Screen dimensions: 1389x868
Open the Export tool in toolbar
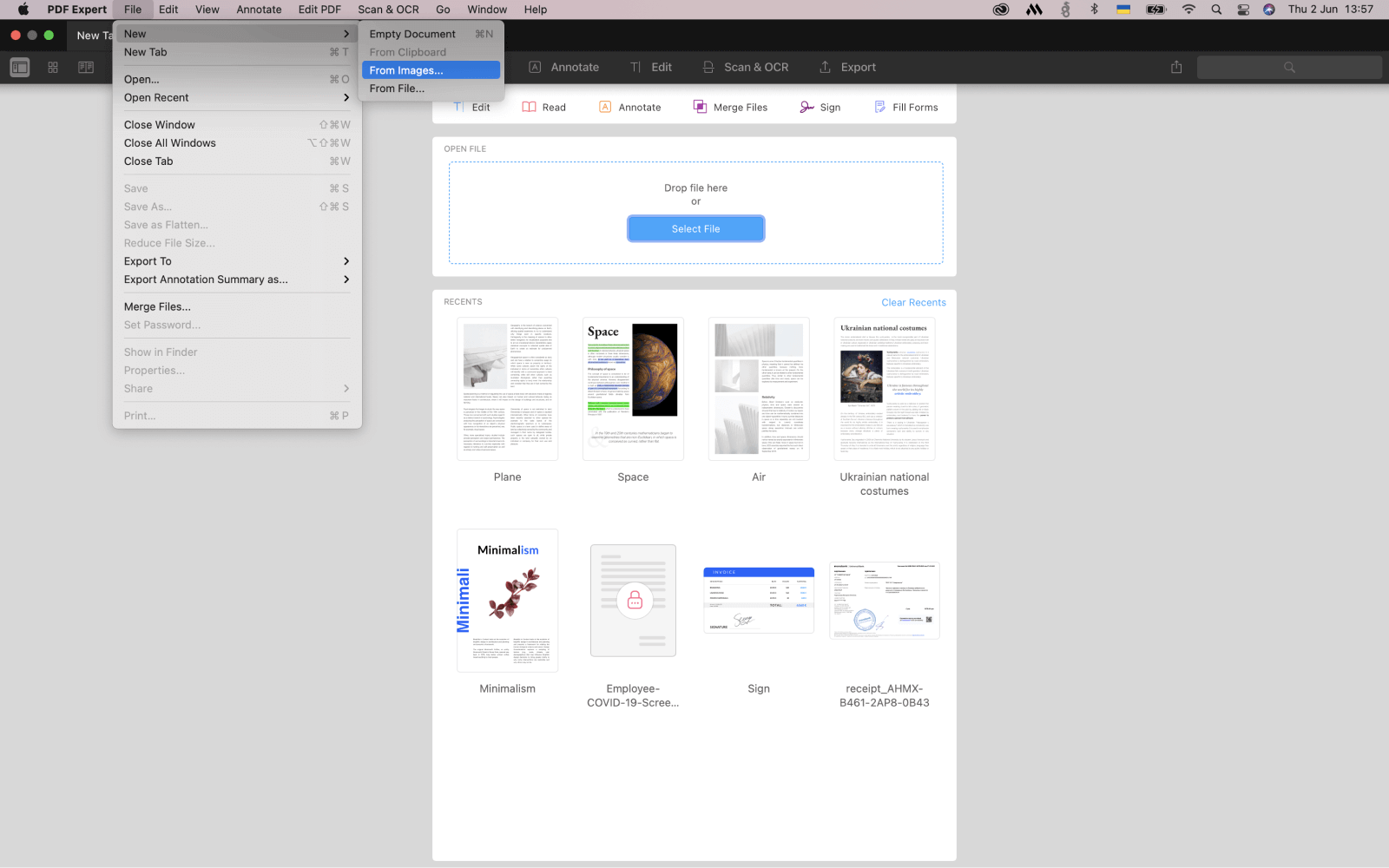point(846,67)
